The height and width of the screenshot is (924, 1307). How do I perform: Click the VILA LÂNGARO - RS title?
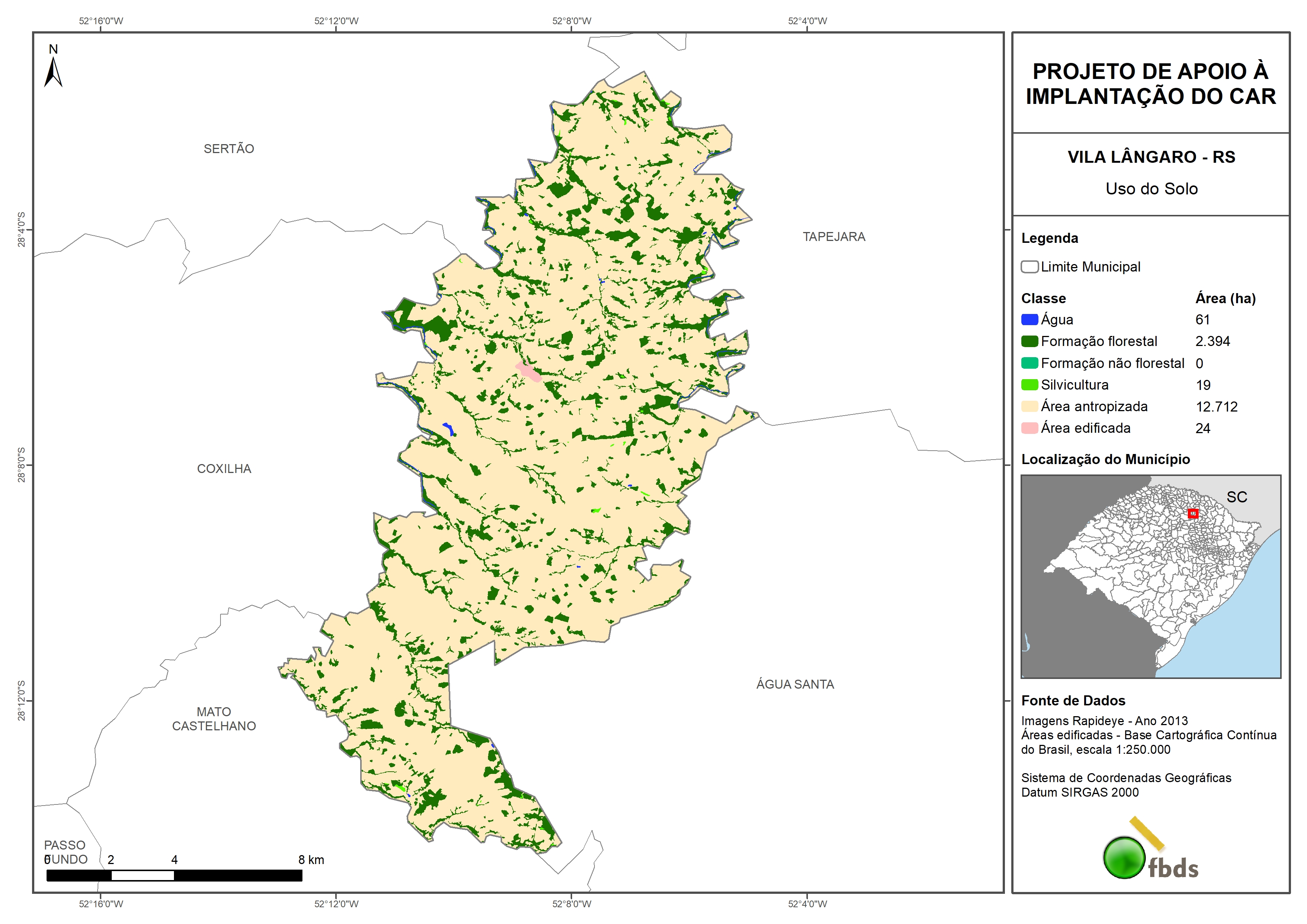[x=1151, y=157]
